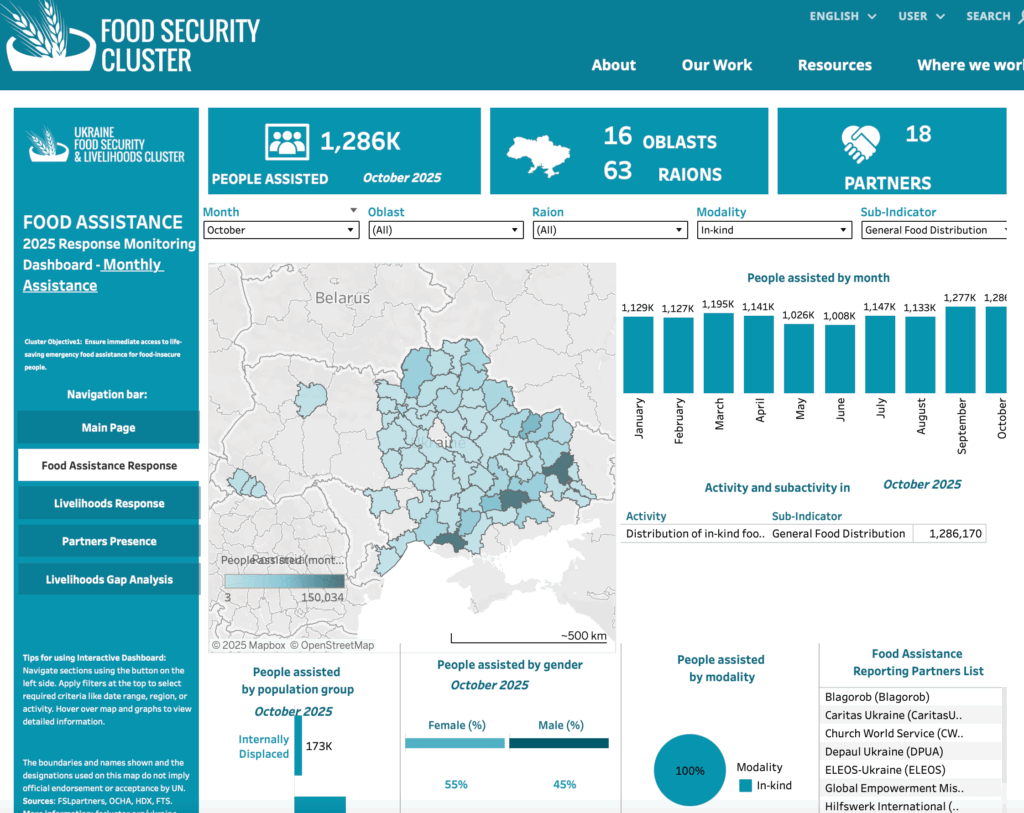
Task: Open the ENGLISH language menu
Action: coord(842,16)
